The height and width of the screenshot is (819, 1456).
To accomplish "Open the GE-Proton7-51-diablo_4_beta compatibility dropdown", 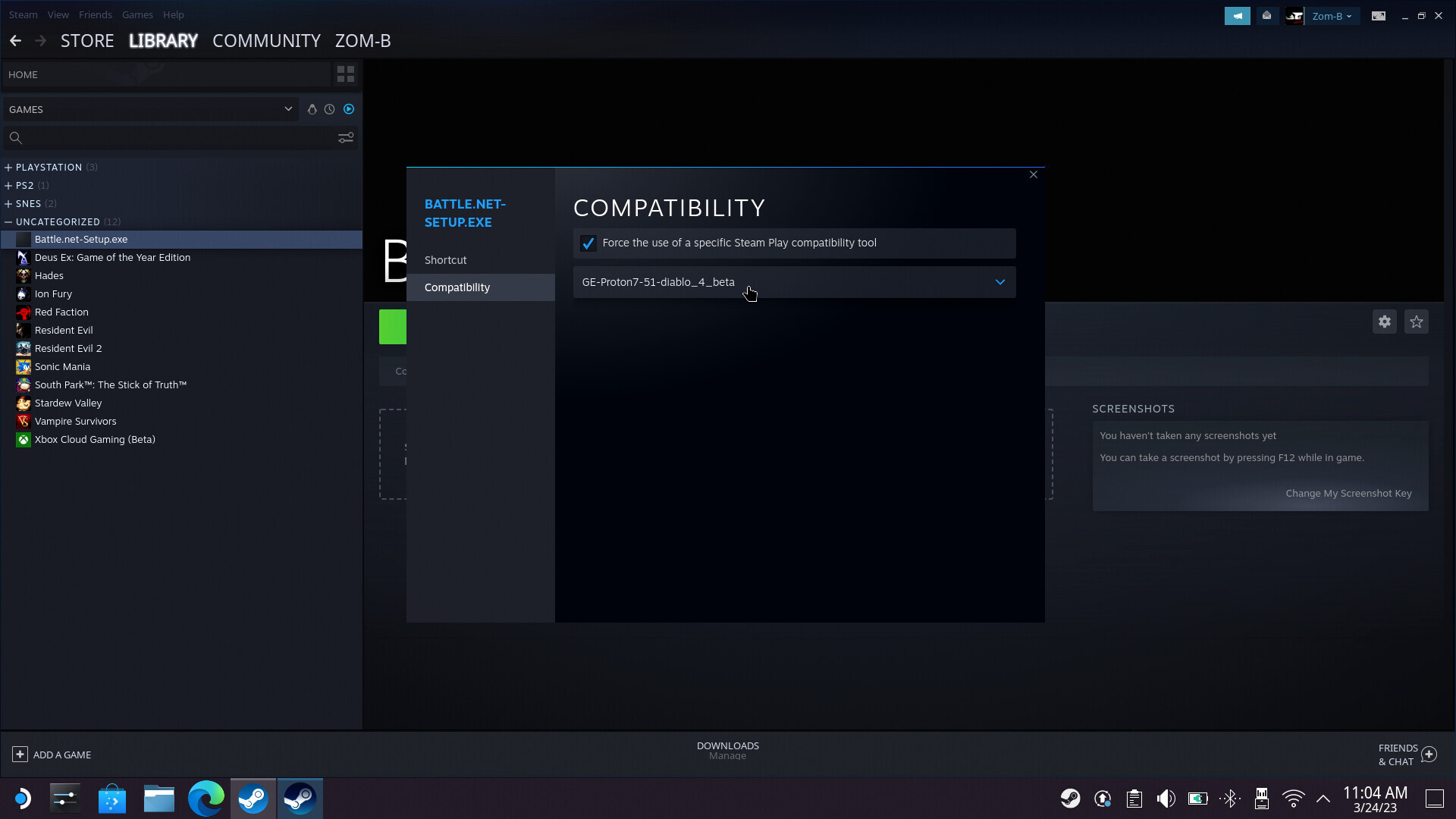I will [794, 282].
